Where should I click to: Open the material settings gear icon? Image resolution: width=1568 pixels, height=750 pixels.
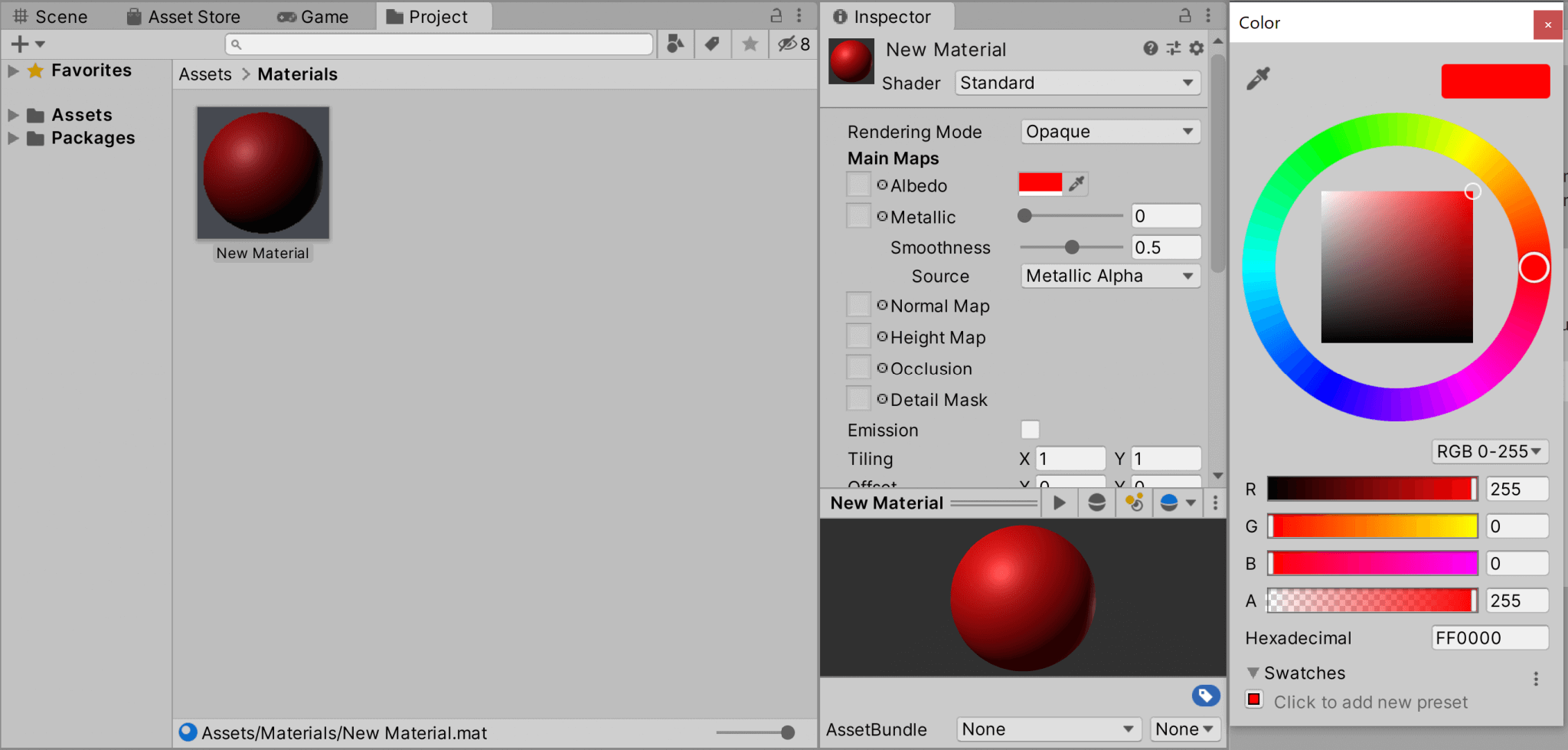[1197, 47]
